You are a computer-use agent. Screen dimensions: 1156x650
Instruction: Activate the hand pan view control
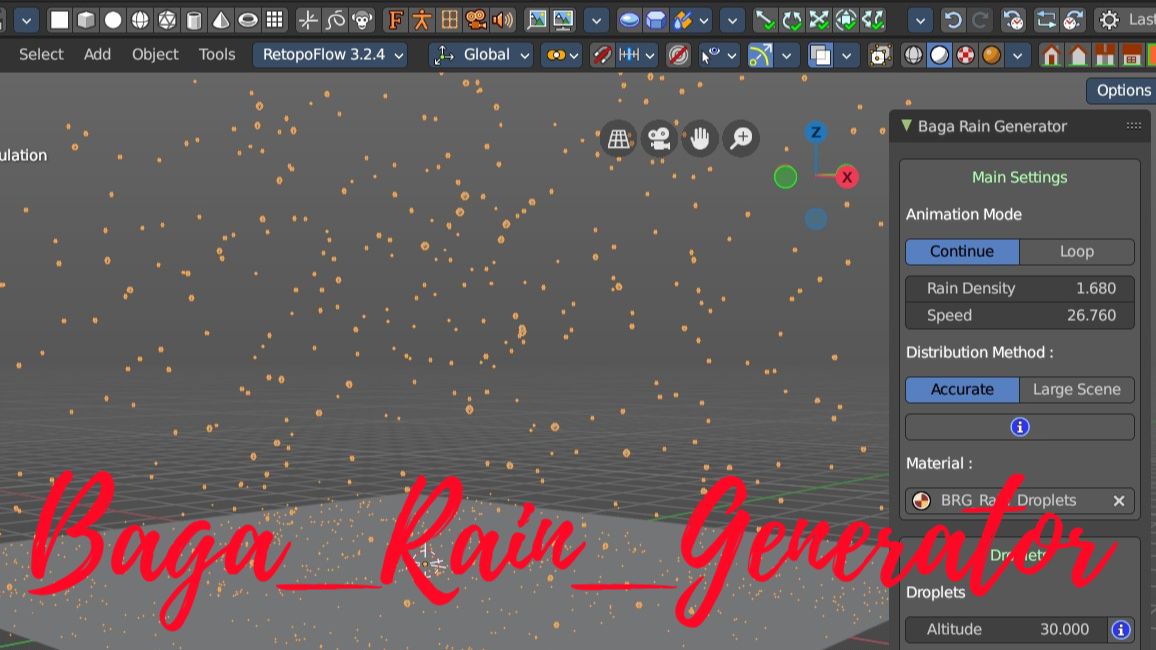(x=700, y=138)
